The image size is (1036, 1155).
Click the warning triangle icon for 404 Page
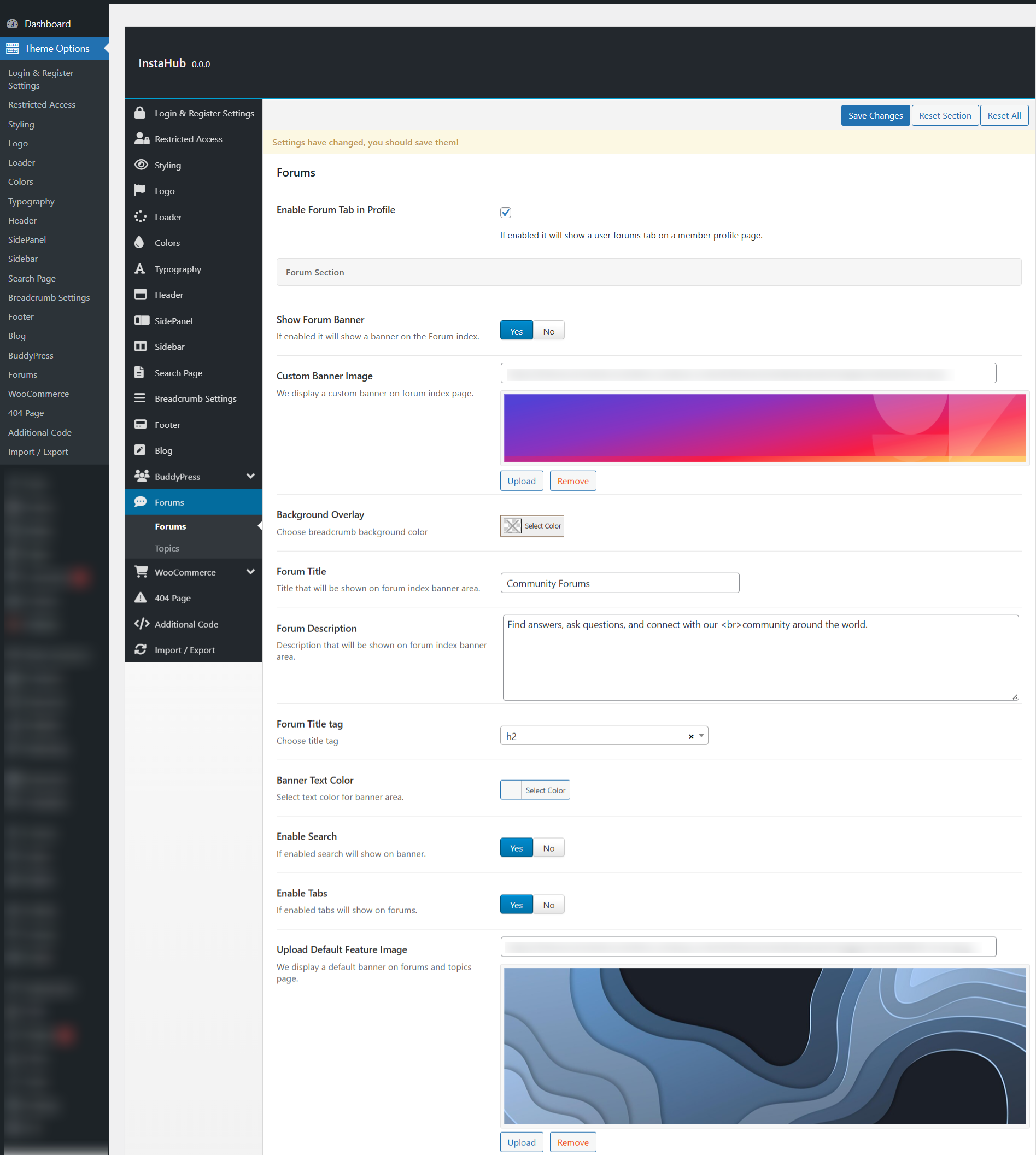140,597
